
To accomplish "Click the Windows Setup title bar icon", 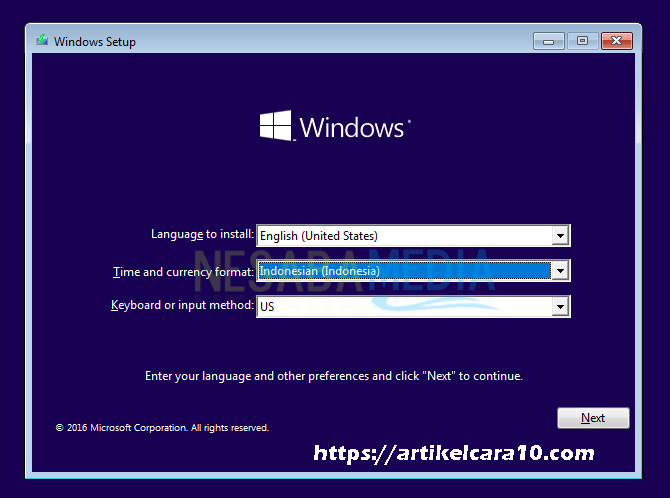I will [42, 41].
